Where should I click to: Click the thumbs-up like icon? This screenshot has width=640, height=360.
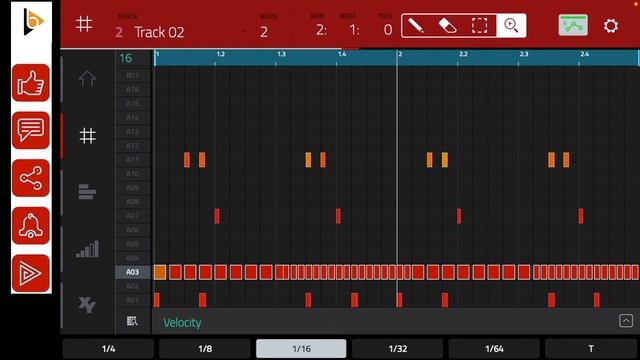point(31,83)
